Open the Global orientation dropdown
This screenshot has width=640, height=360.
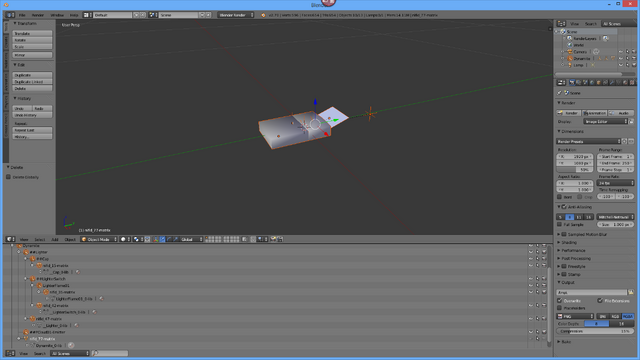(191, 240)
